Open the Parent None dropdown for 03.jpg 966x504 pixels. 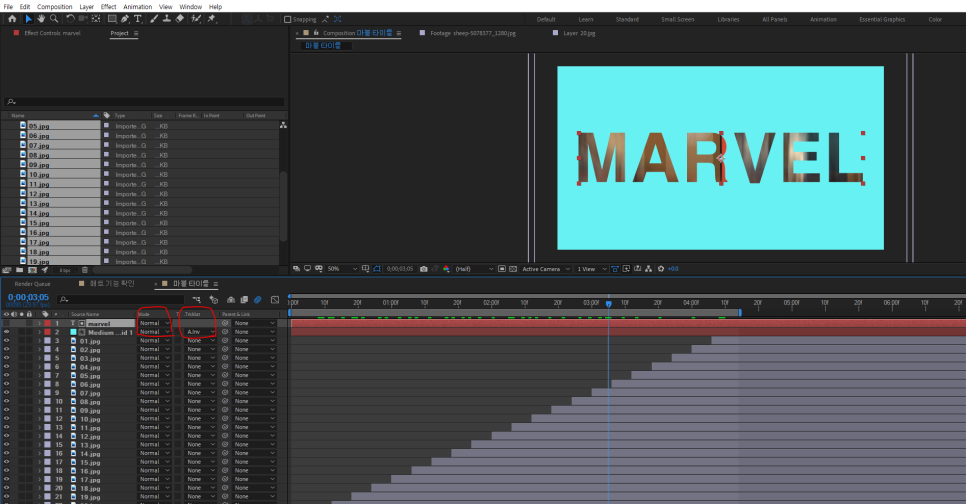[254, 357]
